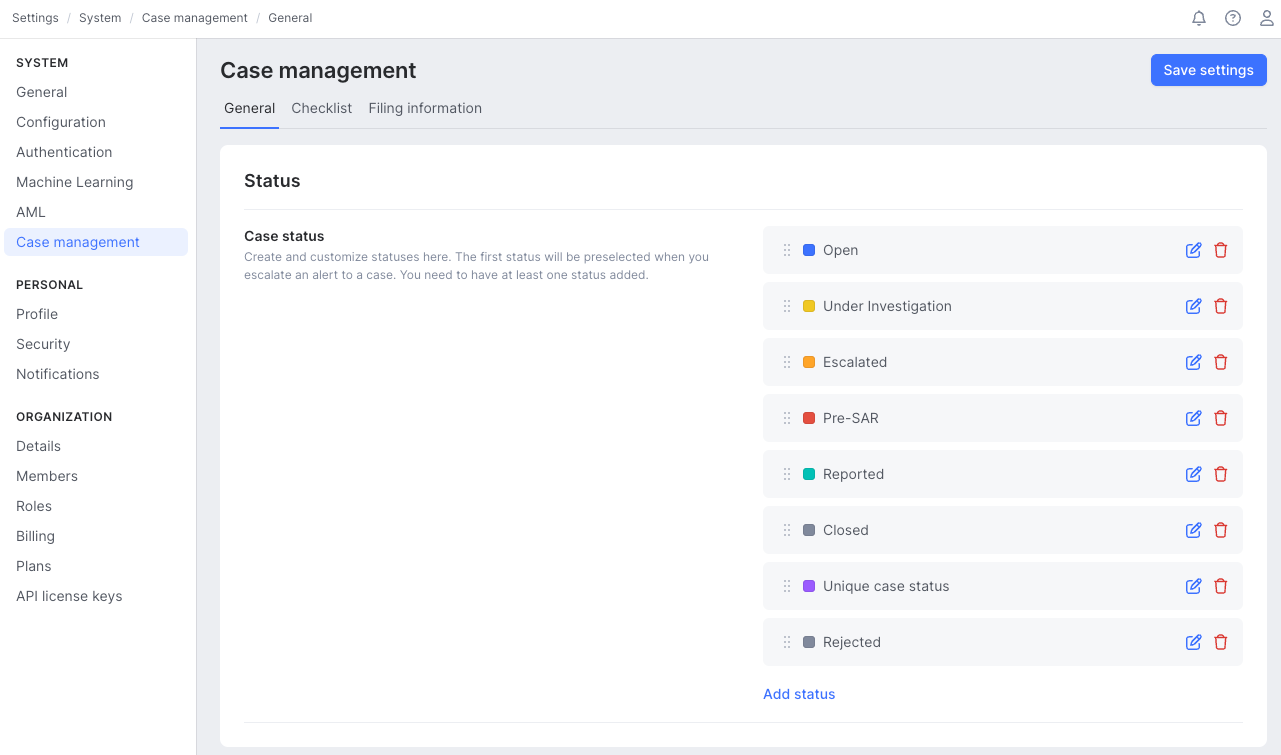Go to Settings breadcrumb
The width and height of the screenshot is (1281, 755).
[x=35, y=18]
